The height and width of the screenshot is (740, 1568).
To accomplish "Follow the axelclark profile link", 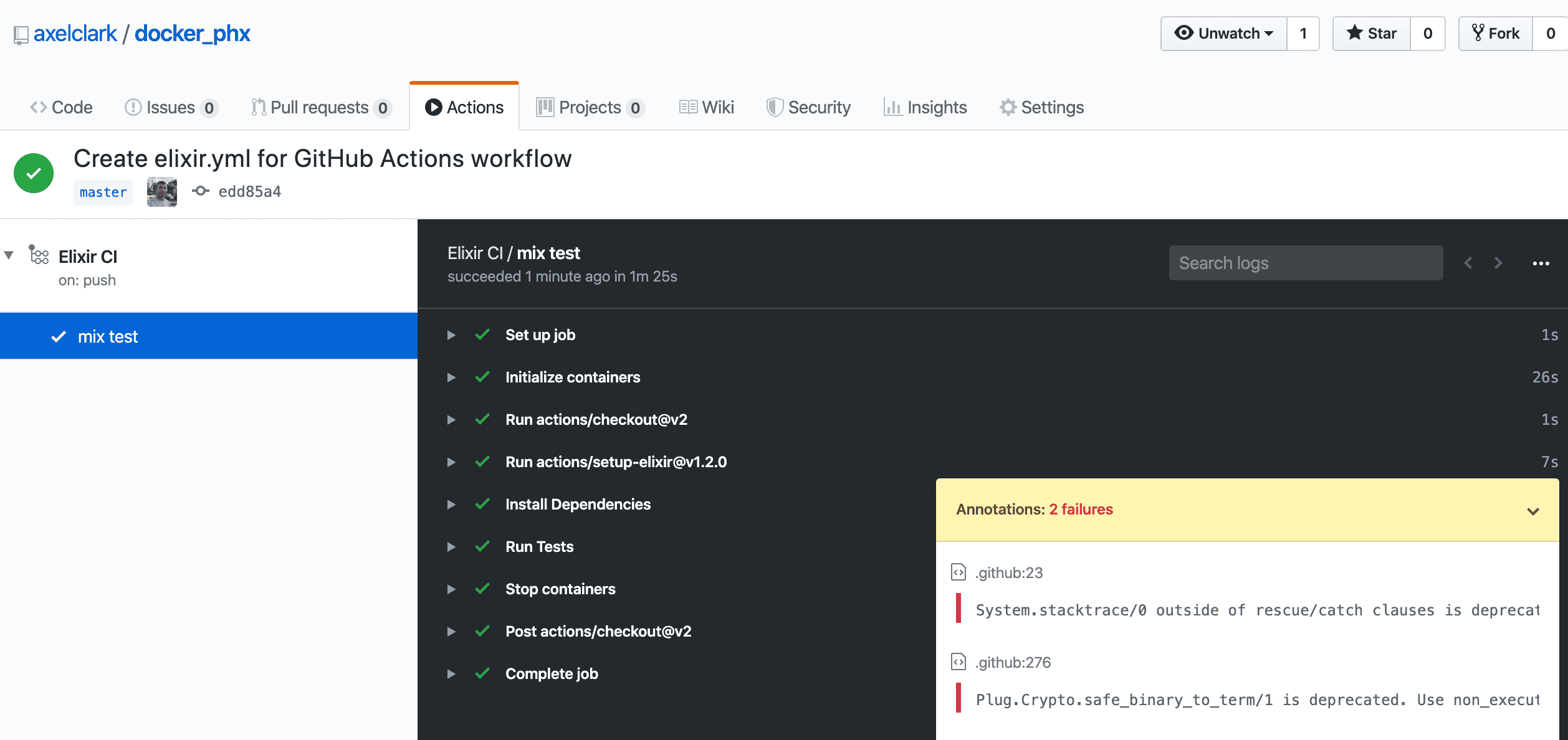I will tap(75, 33).
